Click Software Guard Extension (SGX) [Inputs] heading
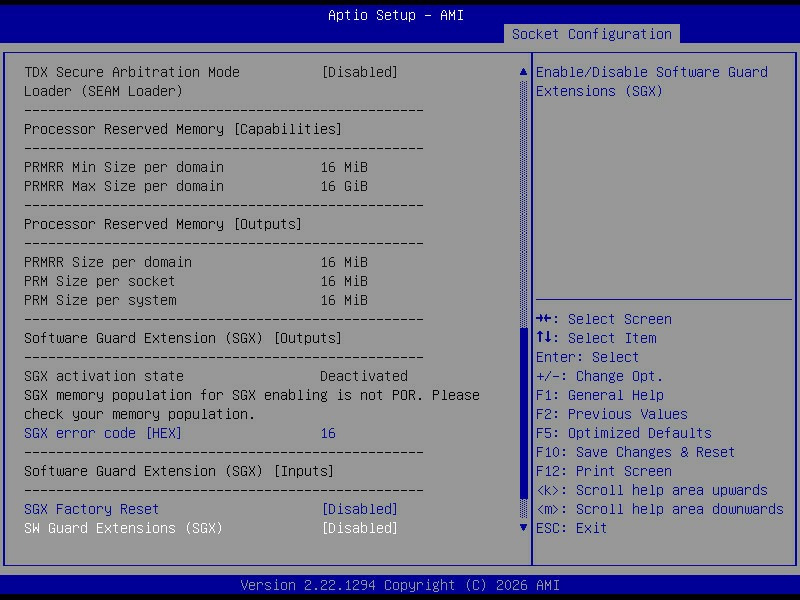Viewport: 800px width, 600px height. (179, 471)
